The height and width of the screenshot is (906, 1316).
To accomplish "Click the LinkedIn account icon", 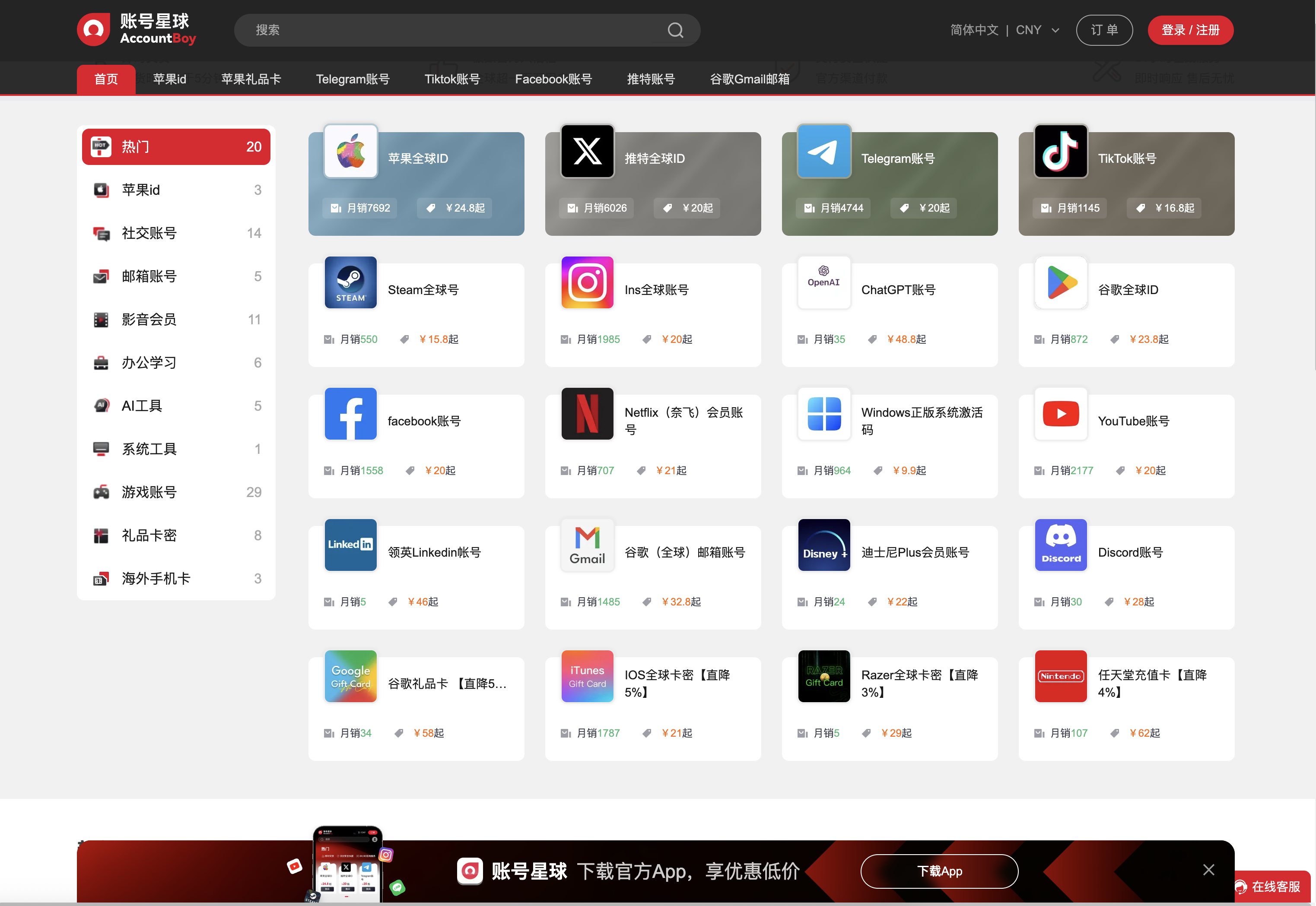I will point(350,545).
